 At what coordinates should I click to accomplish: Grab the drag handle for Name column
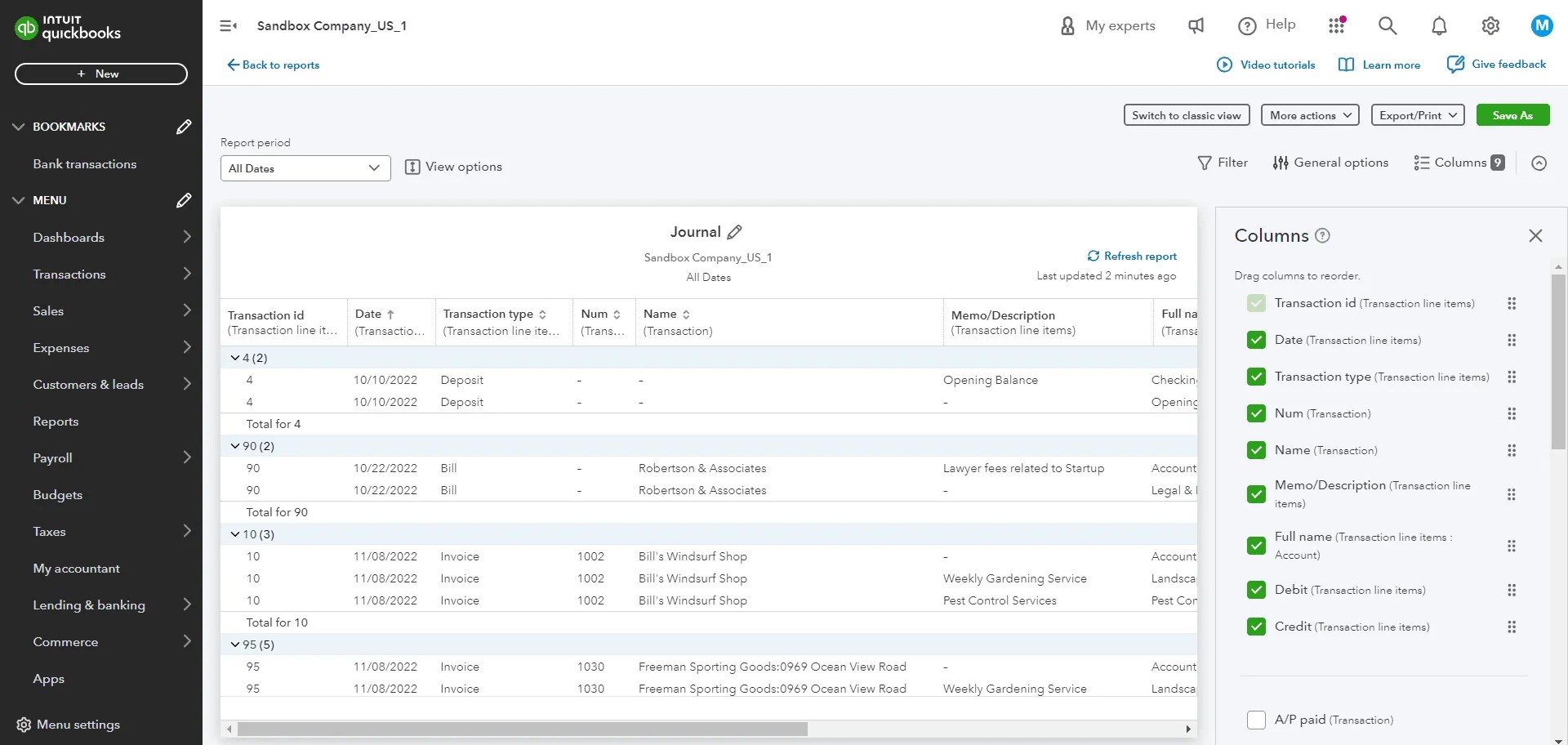(1512, 450)
